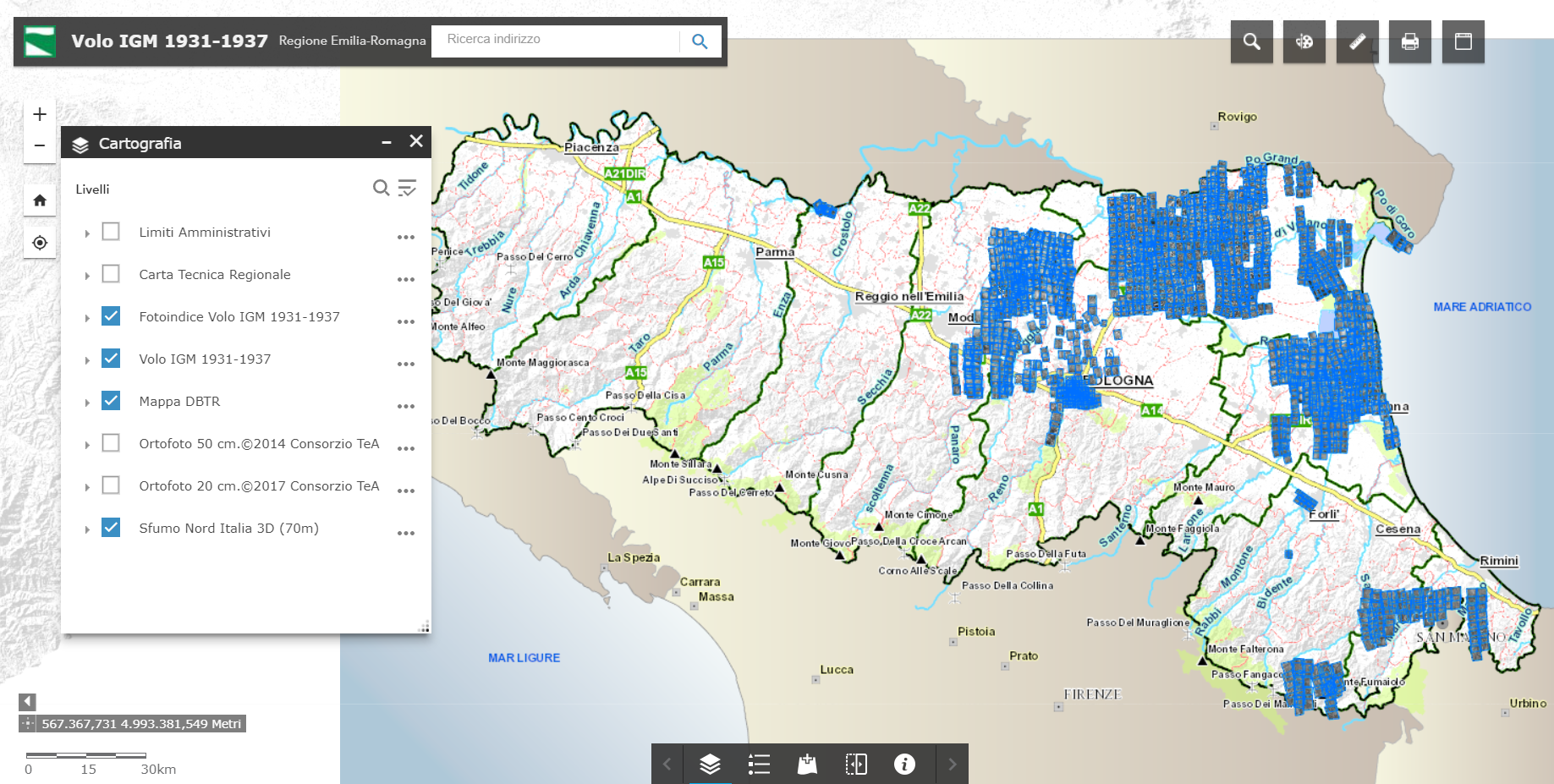This screenshot has height=784, width=1554.
Task: Uncheck the Mappa DBTR layer
Action: 111,401
